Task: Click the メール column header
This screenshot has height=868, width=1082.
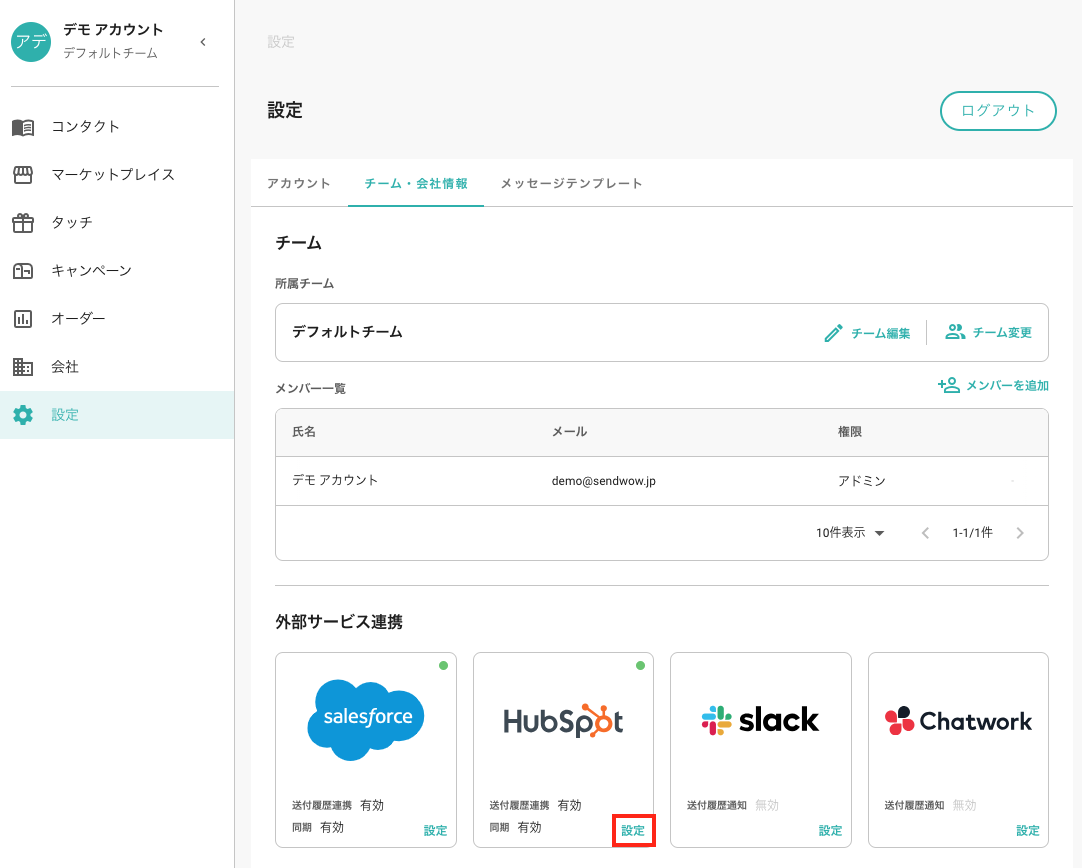Action: [569, 432]
